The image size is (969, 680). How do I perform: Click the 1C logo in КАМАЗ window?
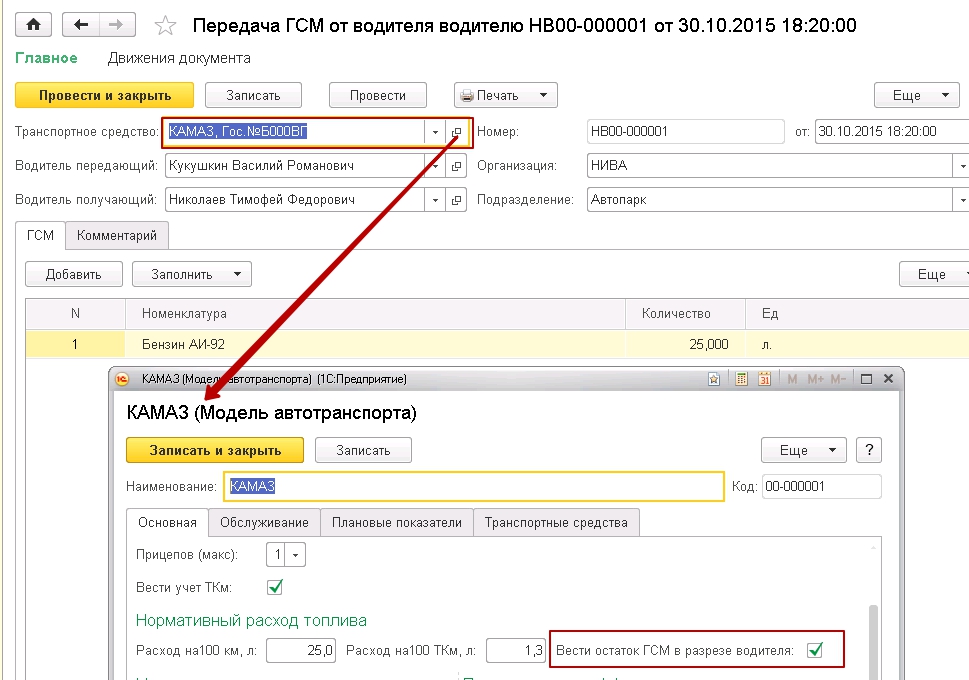point(122,379)
